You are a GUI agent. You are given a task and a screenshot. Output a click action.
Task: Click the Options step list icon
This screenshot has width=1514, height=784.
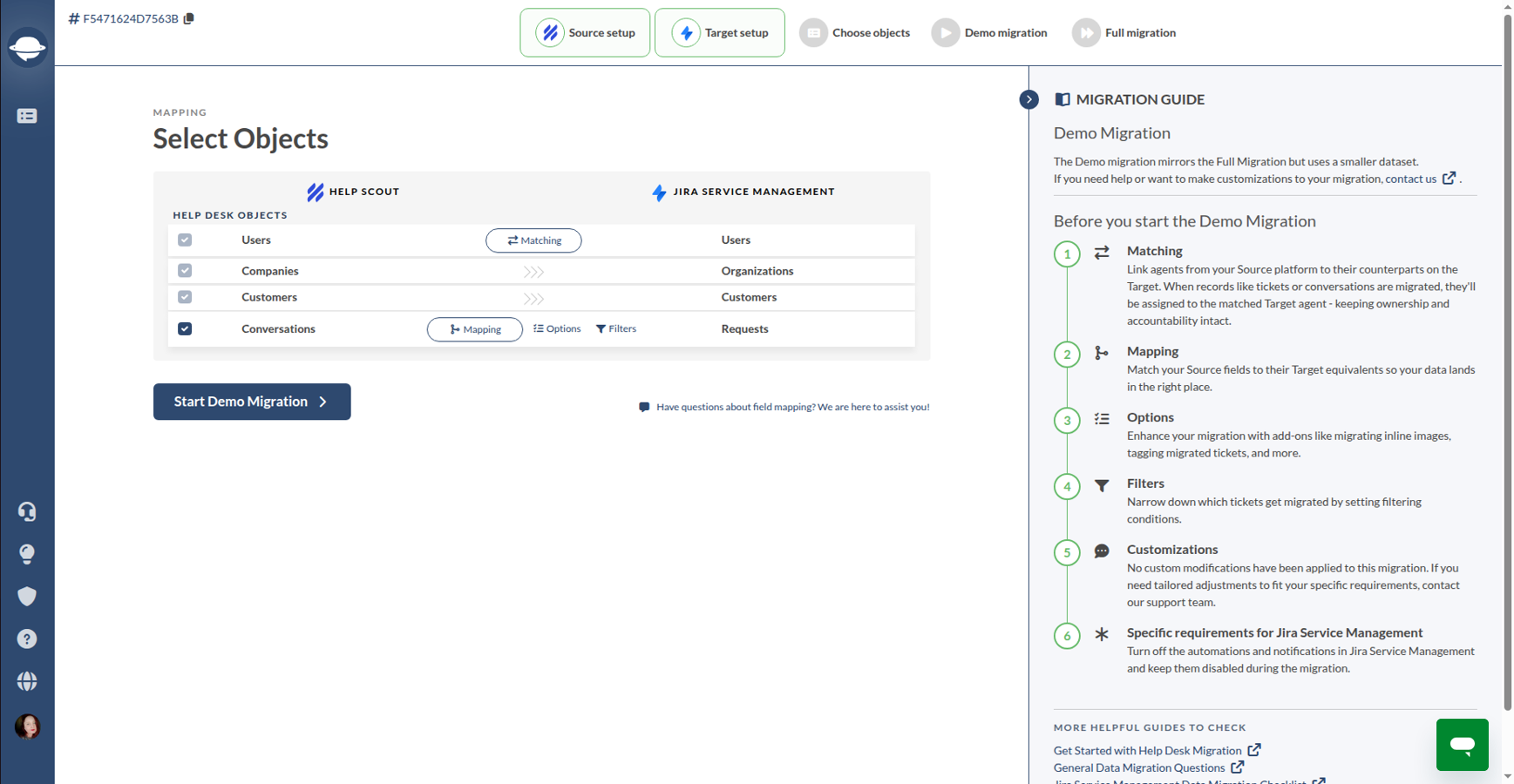click(1102, 419)
